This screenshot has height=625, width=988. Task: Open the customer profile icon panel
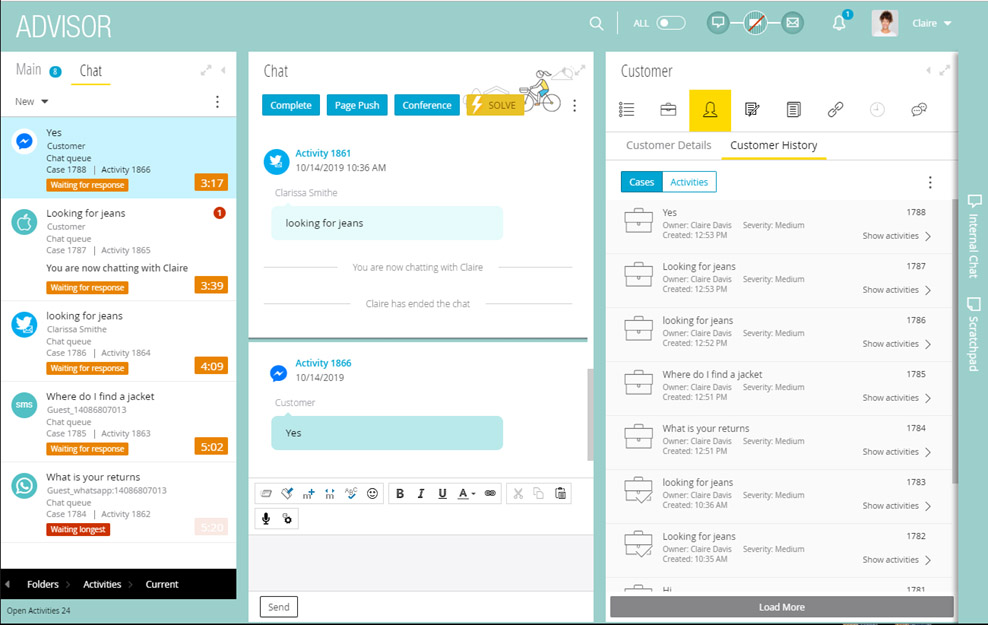pos(711,110)
